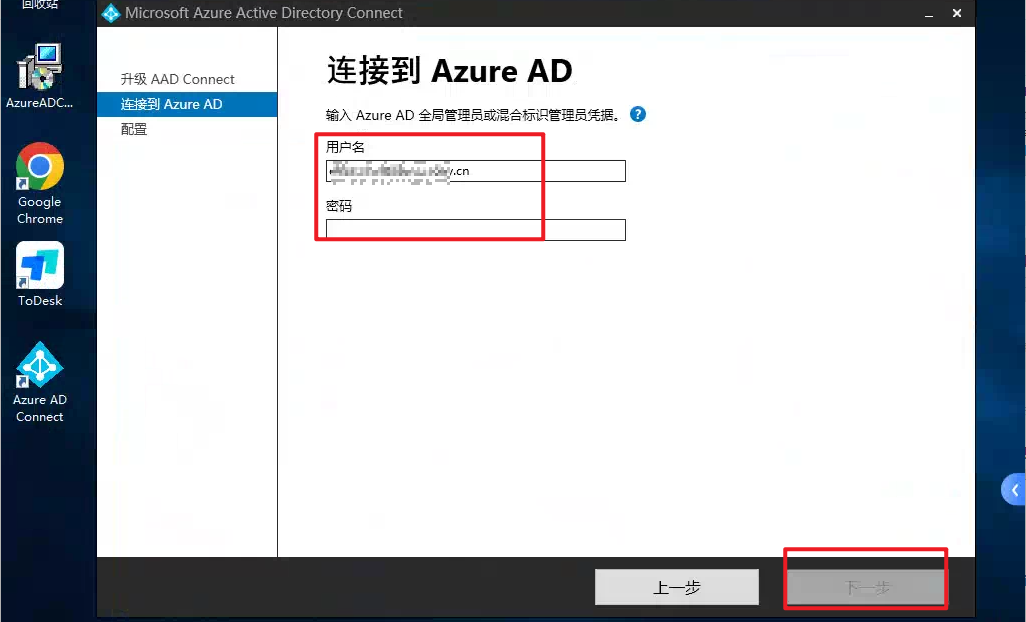1026x622 pixels.
Task: Close the Azure AD Connect wizard window
Action: point(957,13)
